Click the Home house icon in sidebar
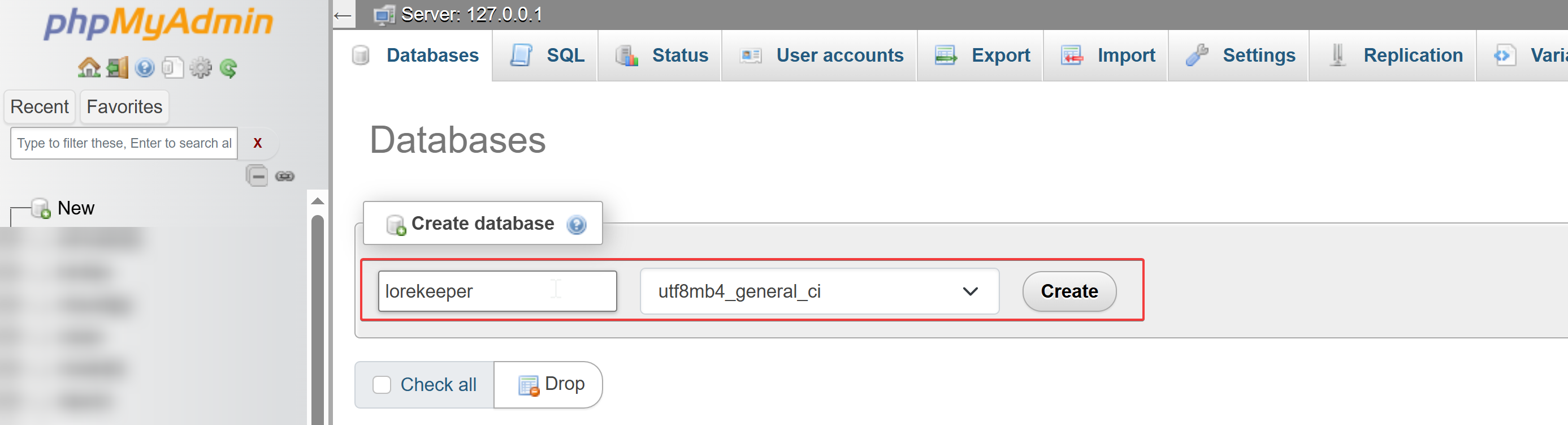Screen dimensions: 1568x425 (89, 68)
